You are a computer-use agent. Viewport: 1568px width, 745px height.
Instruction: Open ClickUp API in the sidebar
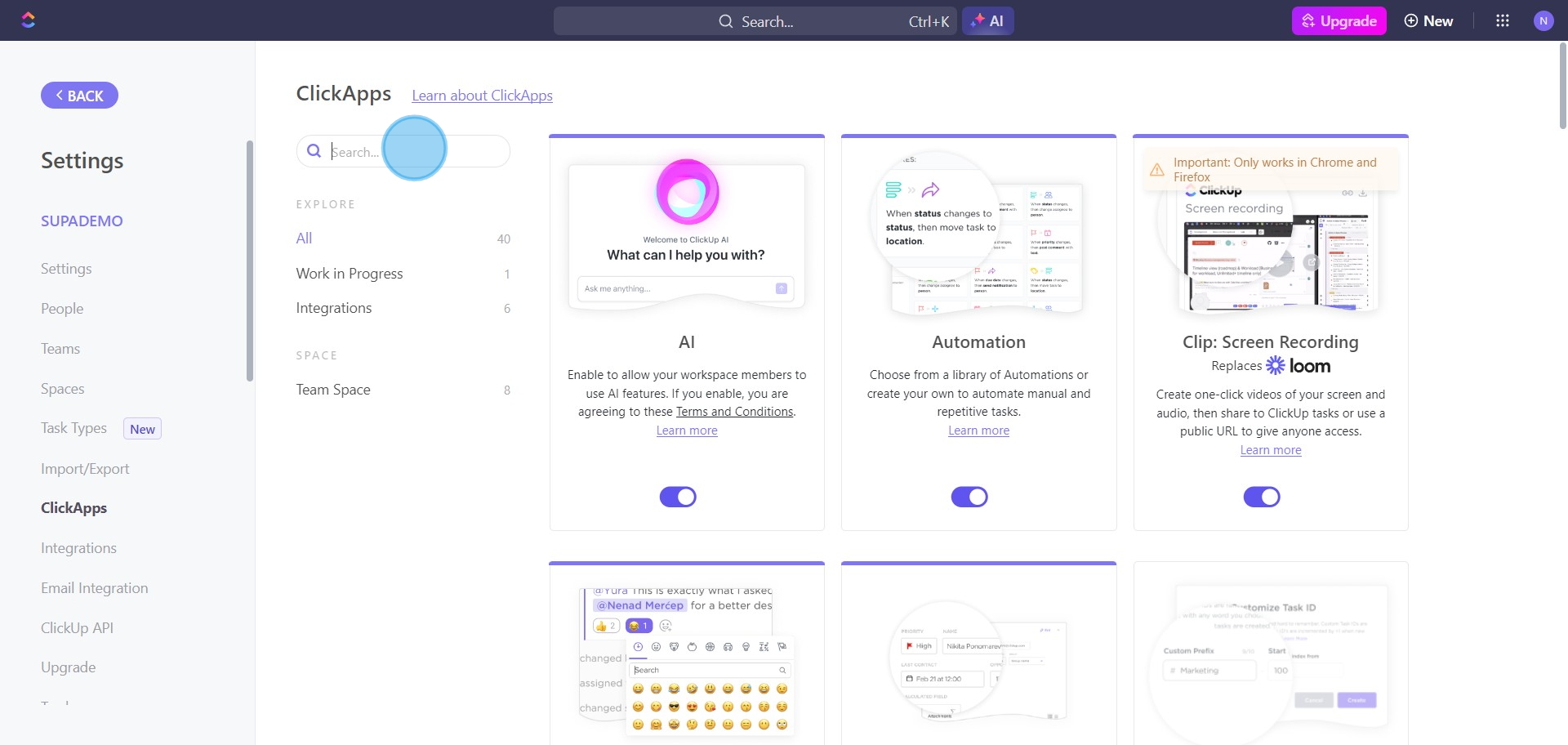click(x=77, y=628)
